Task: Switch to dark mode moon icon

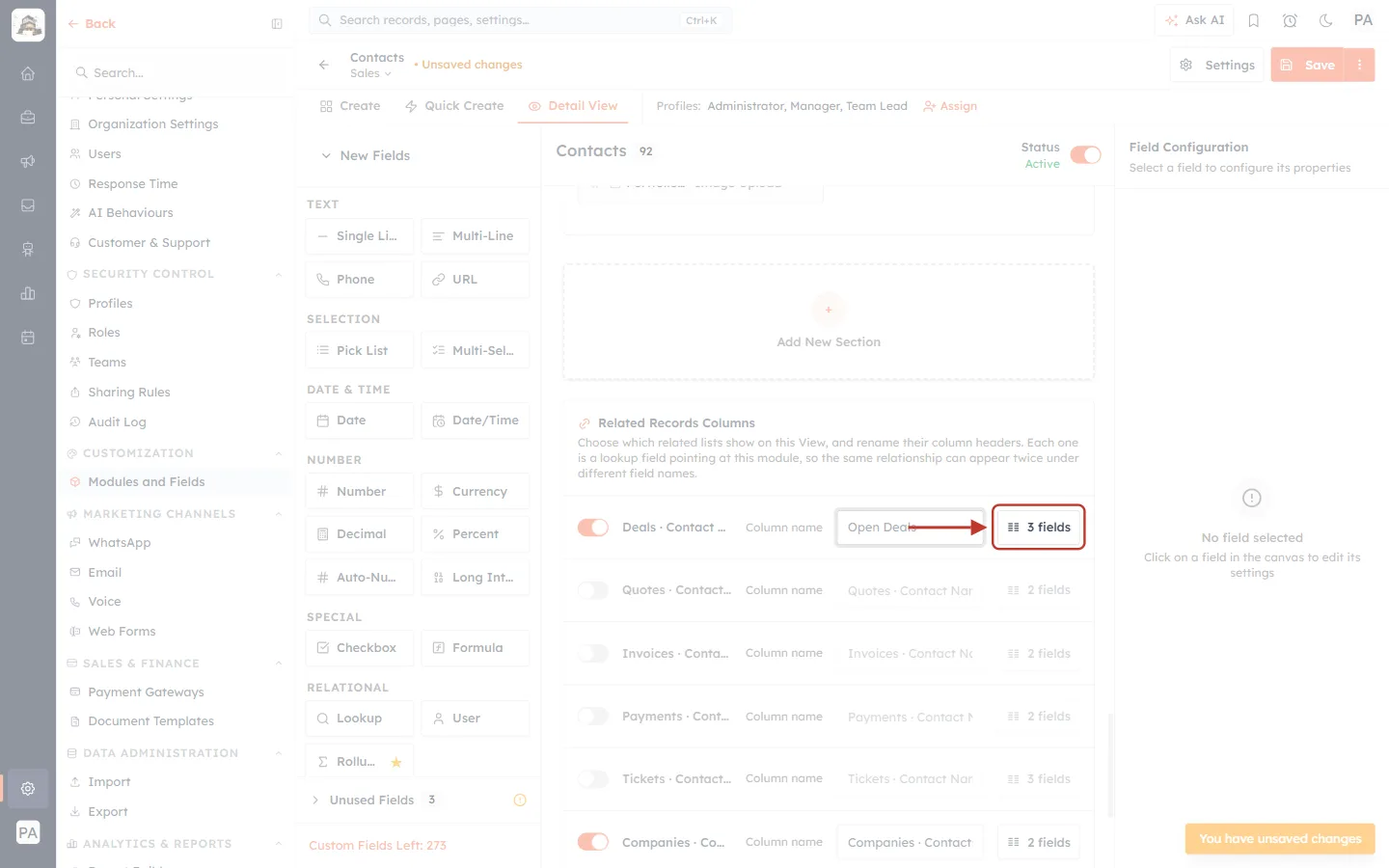Action: point(1325,20)
